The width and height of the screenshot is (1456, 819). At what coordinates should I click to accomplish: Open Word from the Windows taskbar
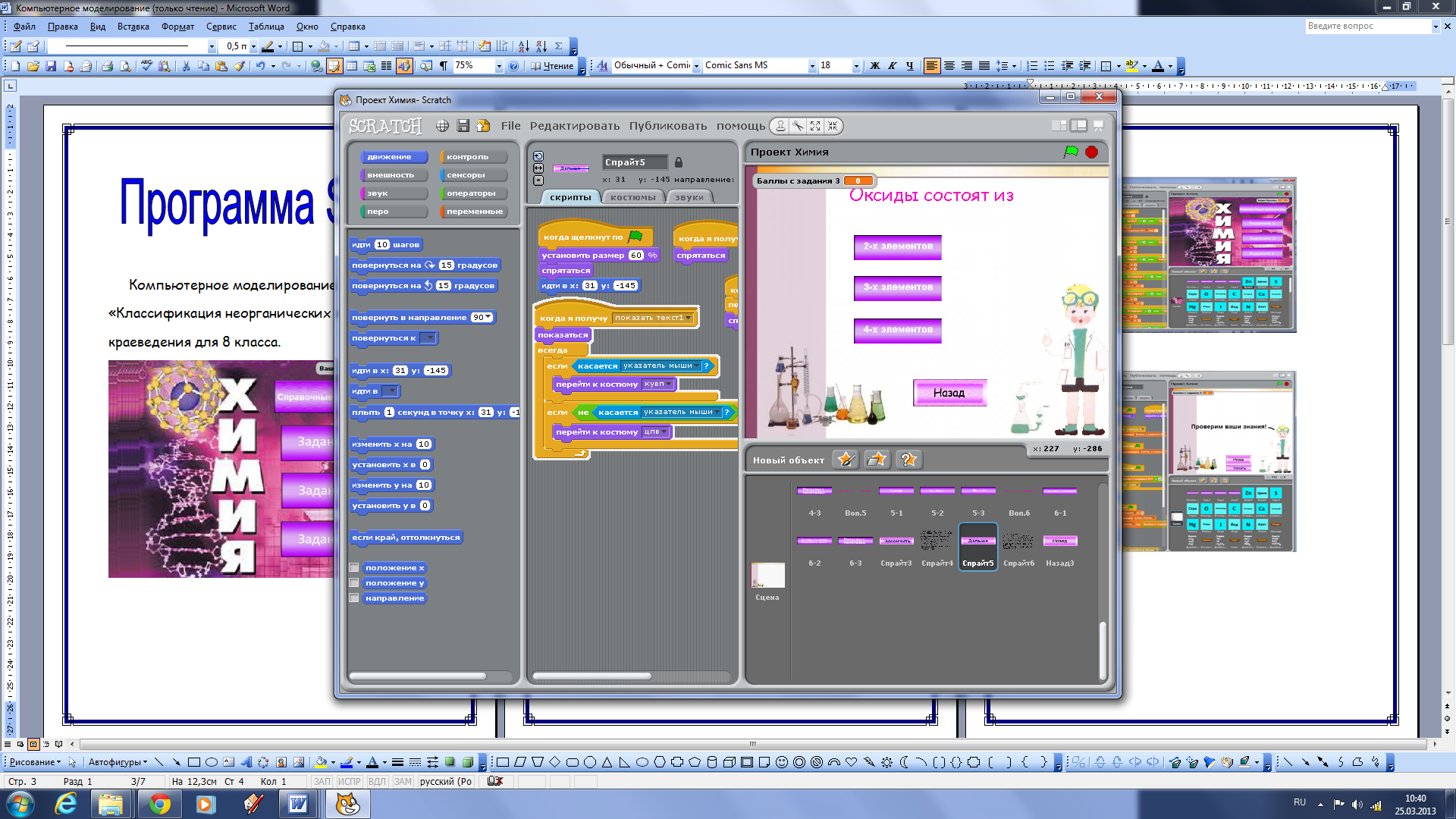(x=298, y=804)
